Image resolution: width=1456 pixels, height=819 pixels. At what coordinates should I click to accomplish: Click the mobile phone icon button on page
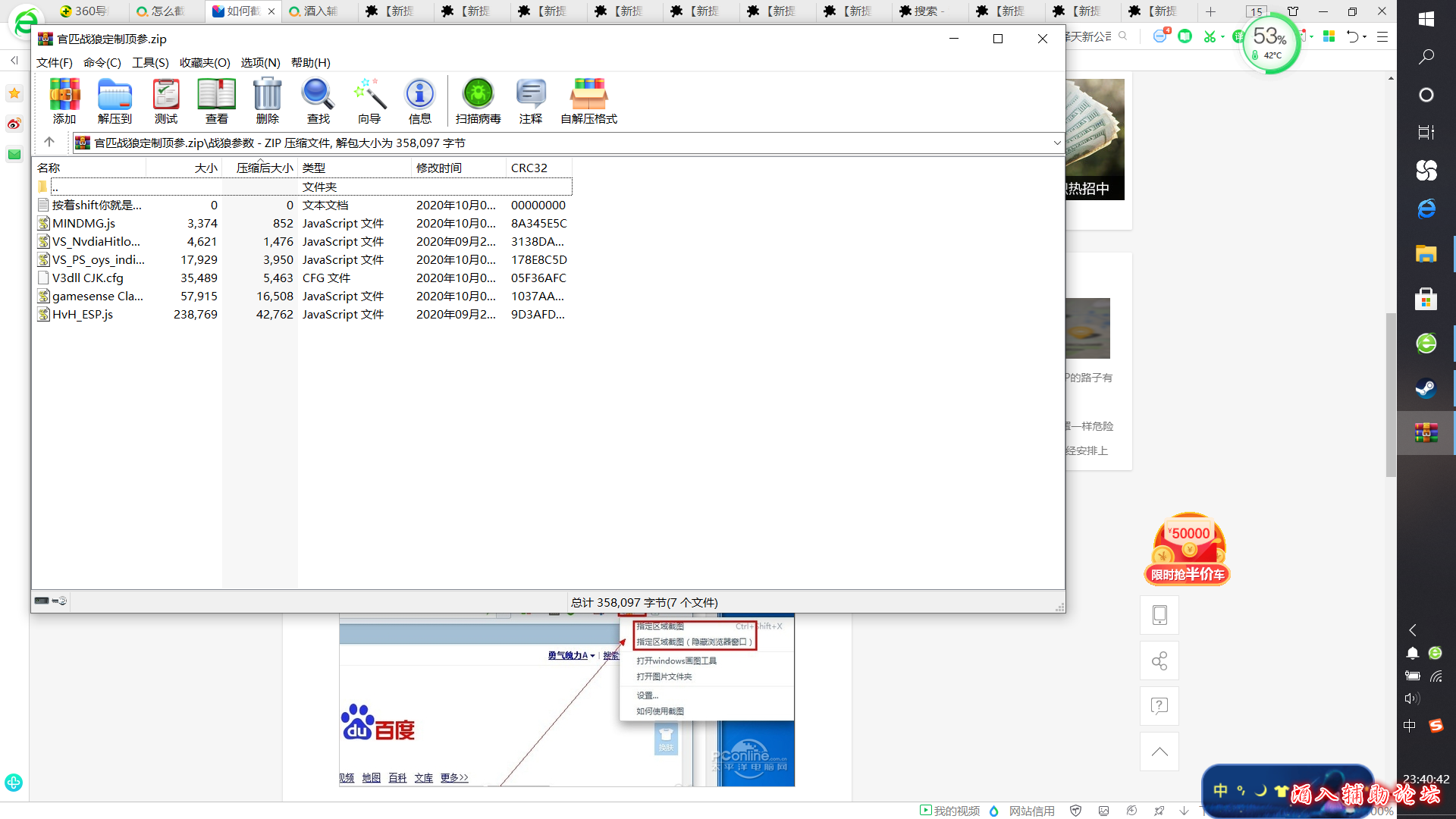pyautogui.click(x=1159, y=614)
